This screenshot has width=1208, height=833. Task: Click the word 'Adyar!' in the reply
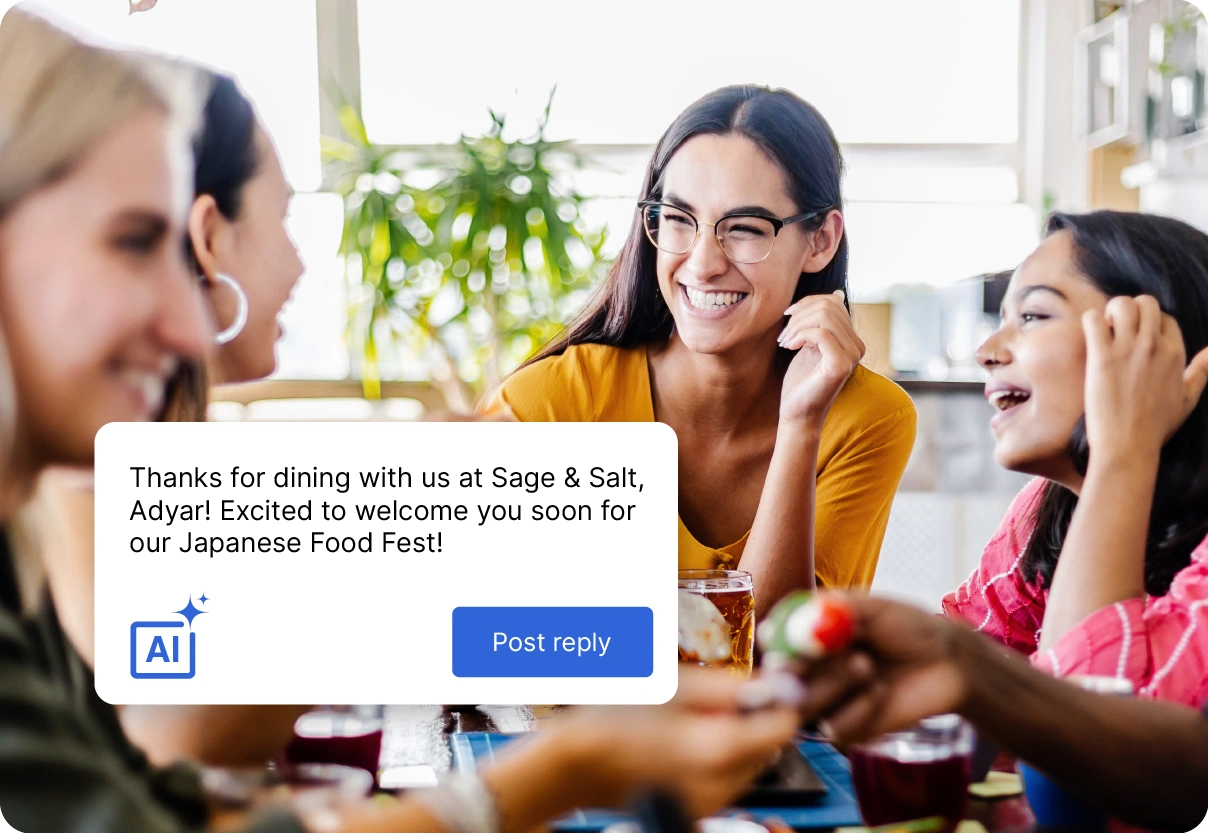click(171, 511)
